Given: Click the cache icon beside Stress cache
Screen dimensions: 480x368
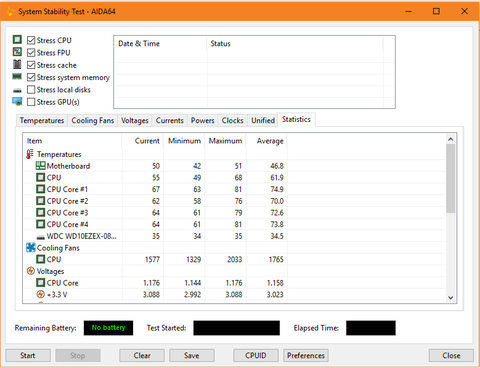Looking at the screenshot, I should coord(17,64).
